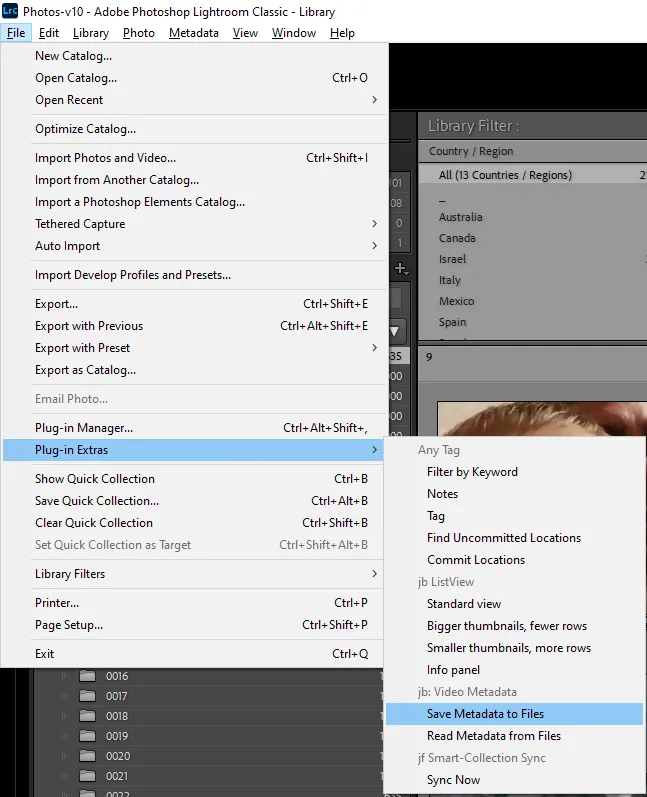Expand the 0021 folder
Viewport: 647px width, 797px height.
(x=67, y=776)
